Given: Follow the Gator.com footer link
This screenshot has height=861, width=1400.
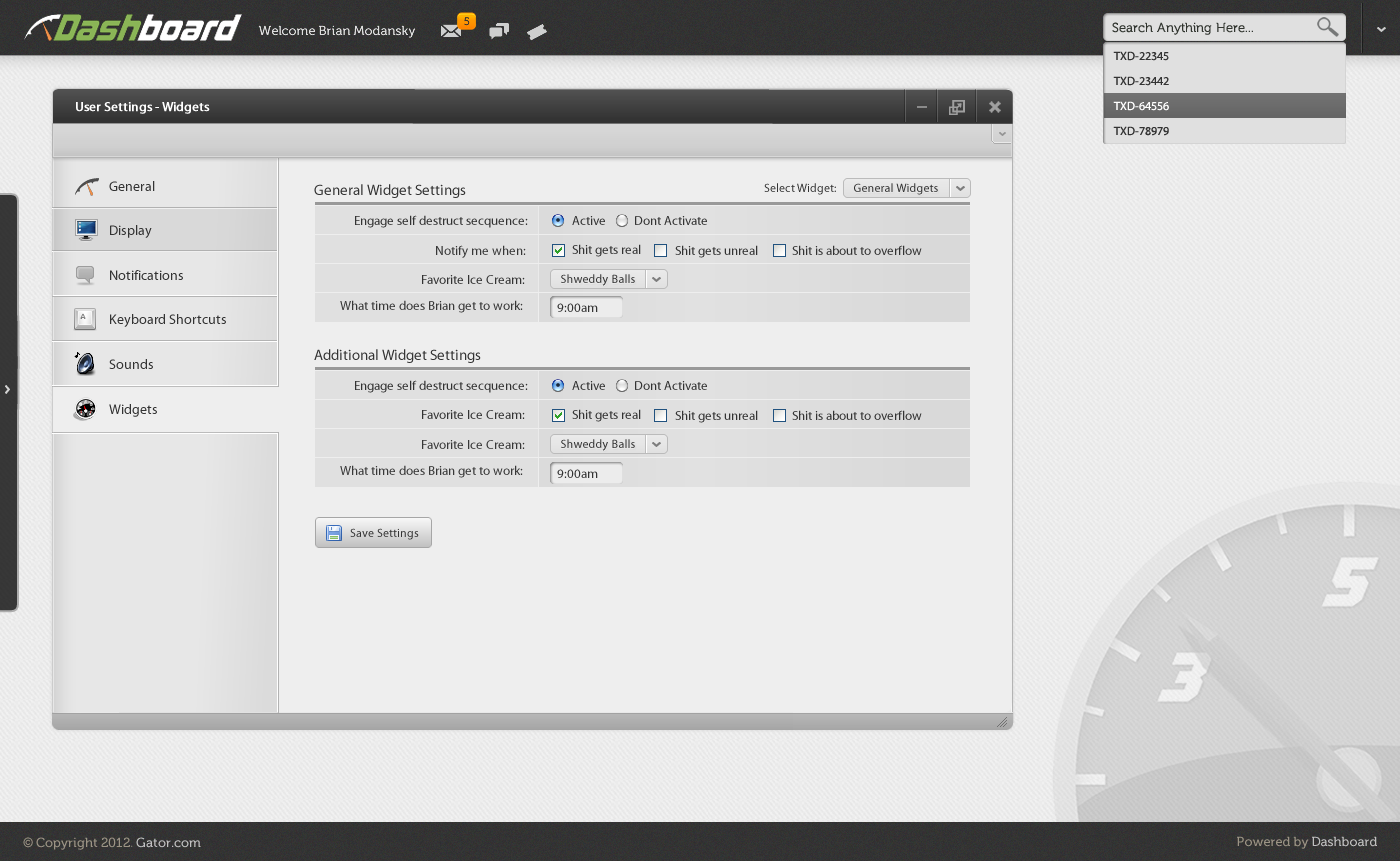Looking at the screenshot, I should pyautogui.click(x=168, y=842).
